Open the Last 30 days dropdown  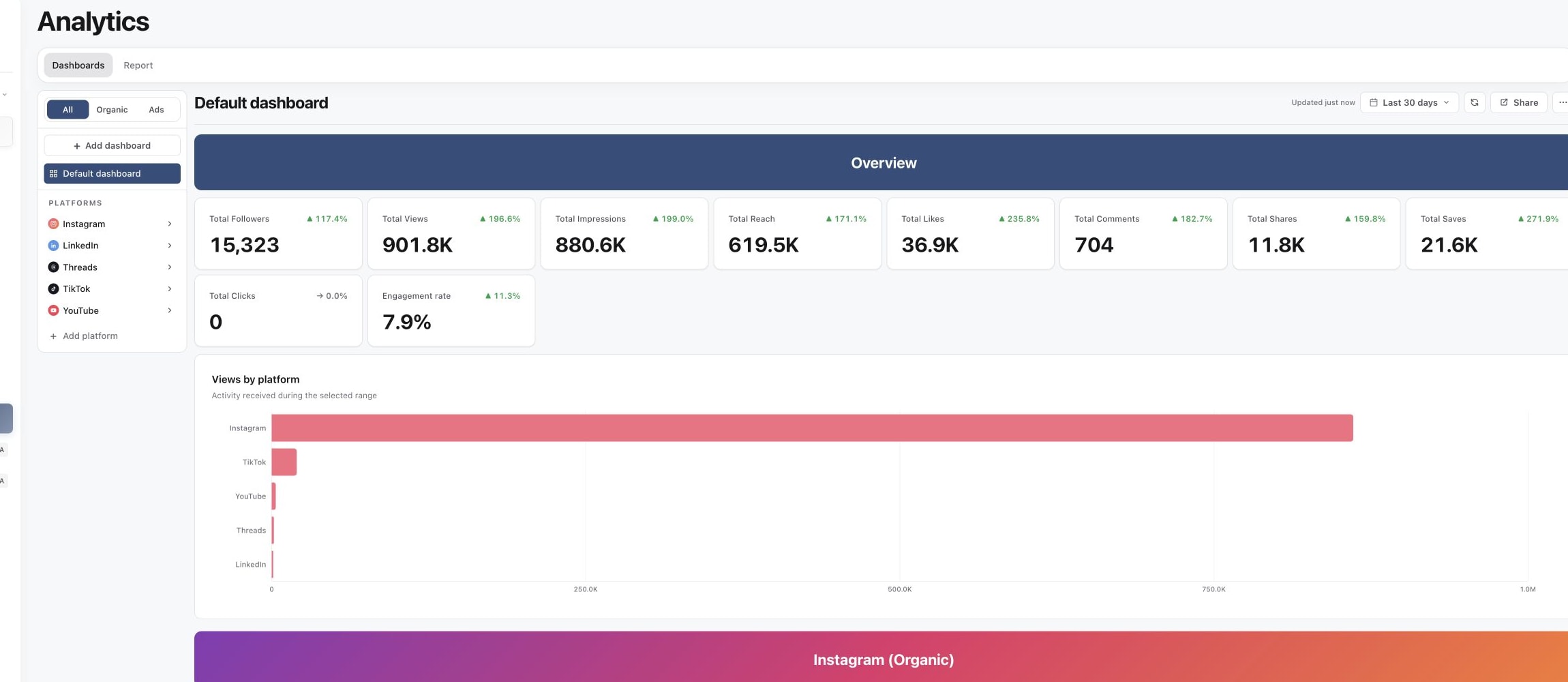[1409, 102]
